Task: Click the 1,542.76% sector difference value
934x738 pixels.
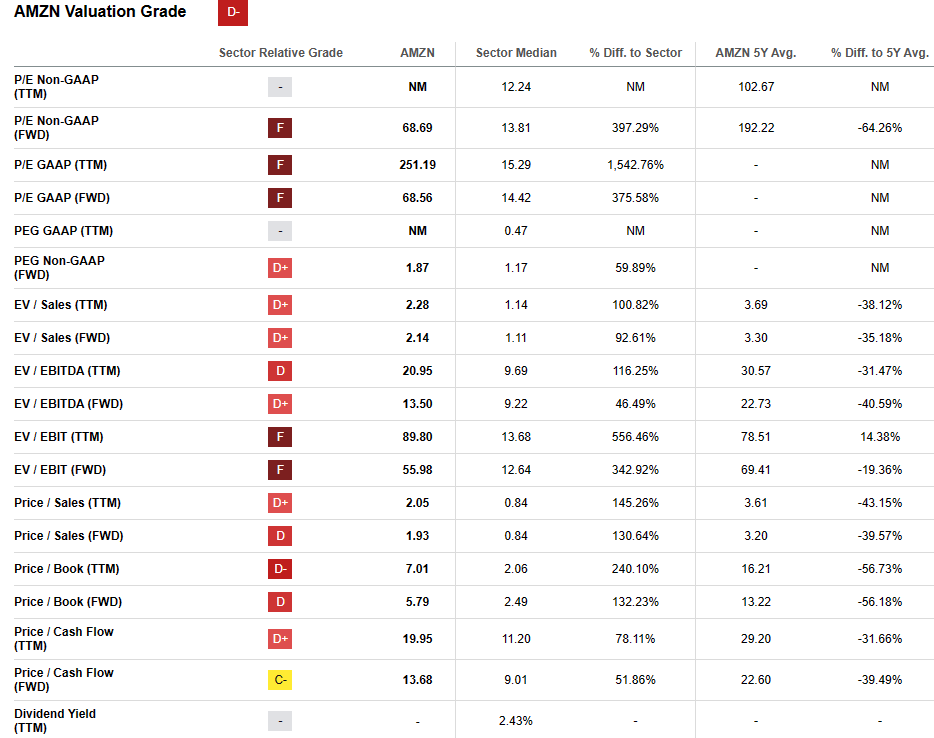Action: (x=635, y=165)
